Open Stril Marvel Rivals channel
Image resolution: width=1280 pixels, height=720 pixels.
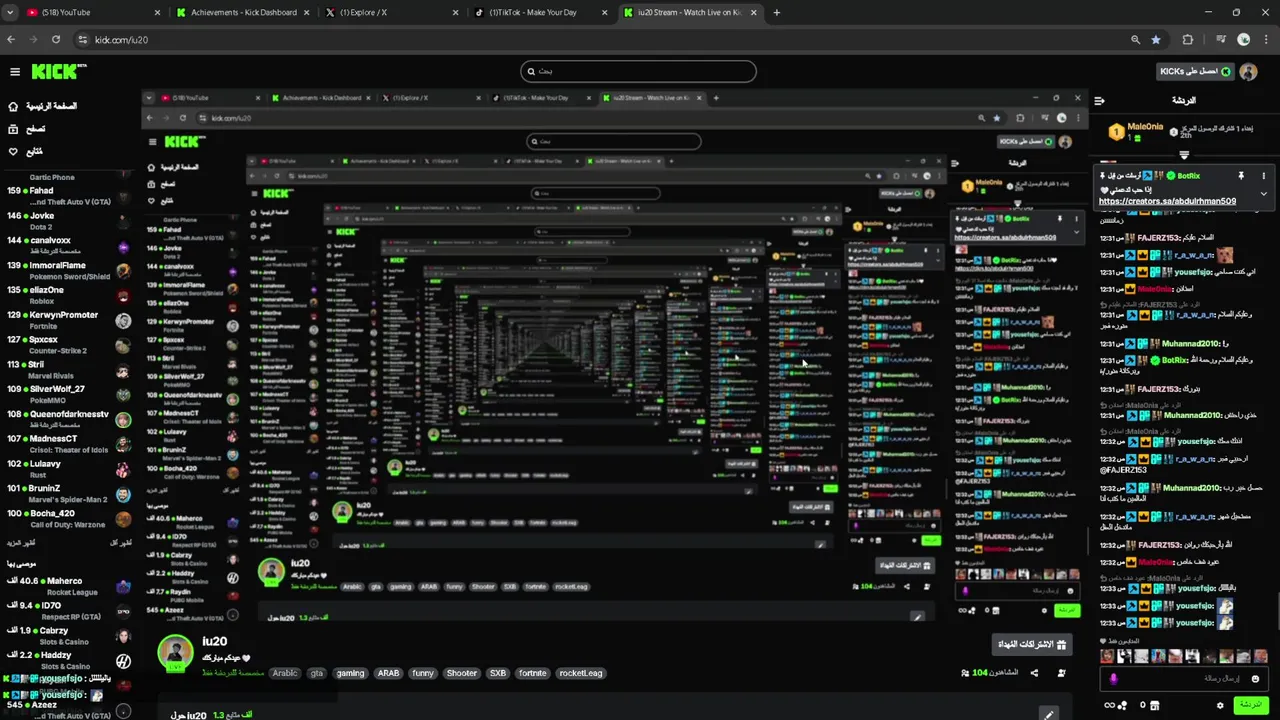point(68,370)
